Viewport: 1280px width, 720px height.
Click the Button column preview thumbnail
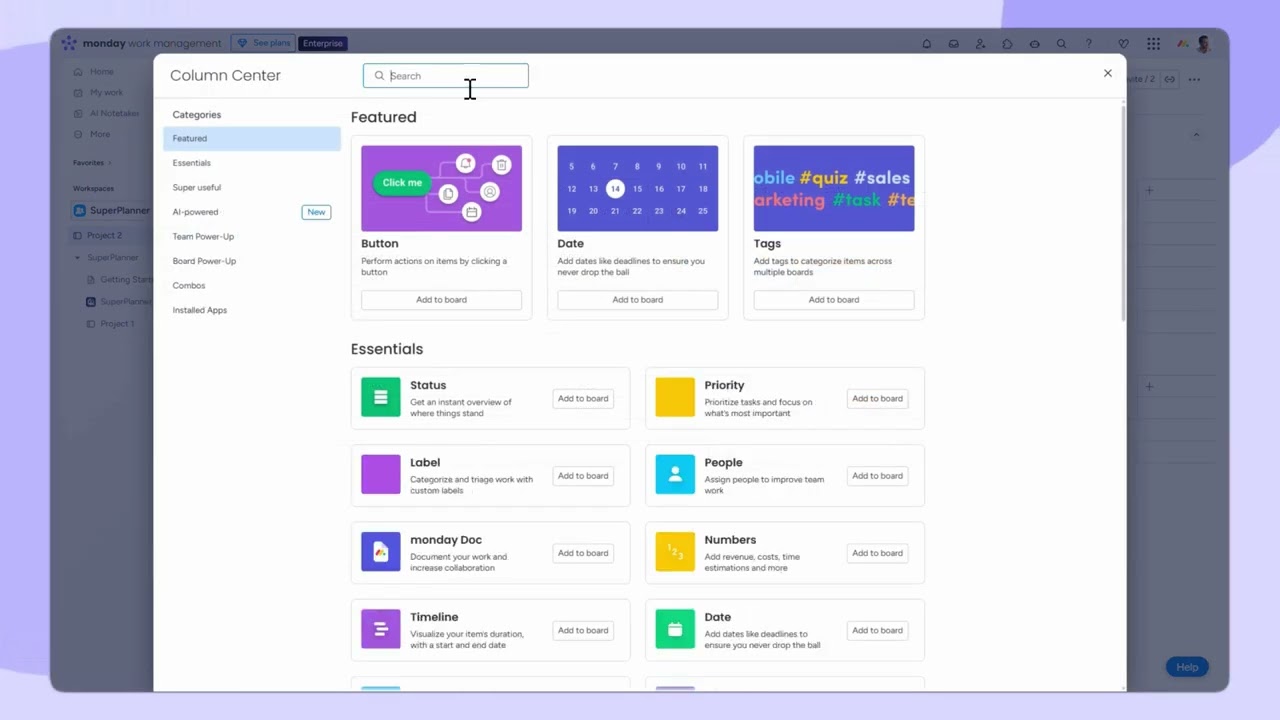441,188
